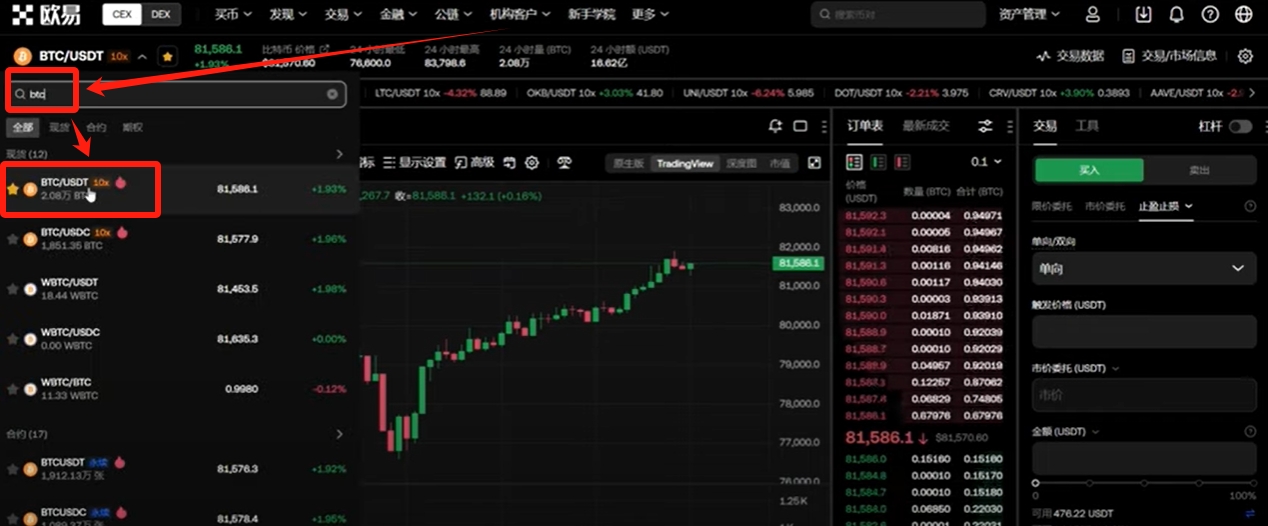
Task: Open order book filter settings icon
Action: point(985,126)
